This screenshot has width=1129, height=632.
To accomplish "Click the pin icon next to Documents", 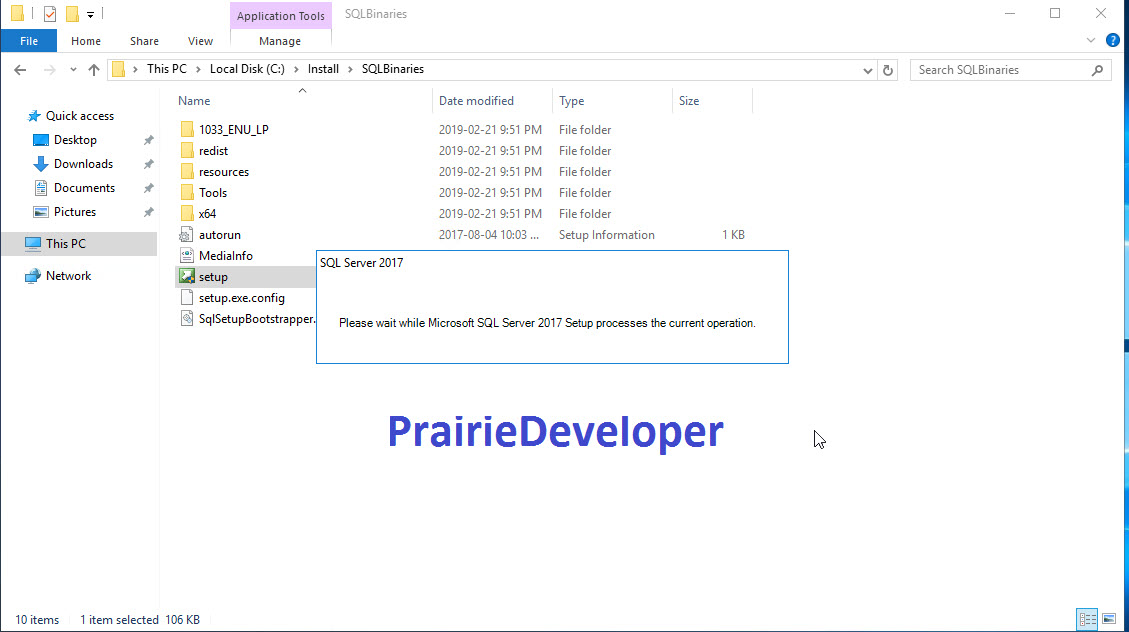I will click(148, 189).
